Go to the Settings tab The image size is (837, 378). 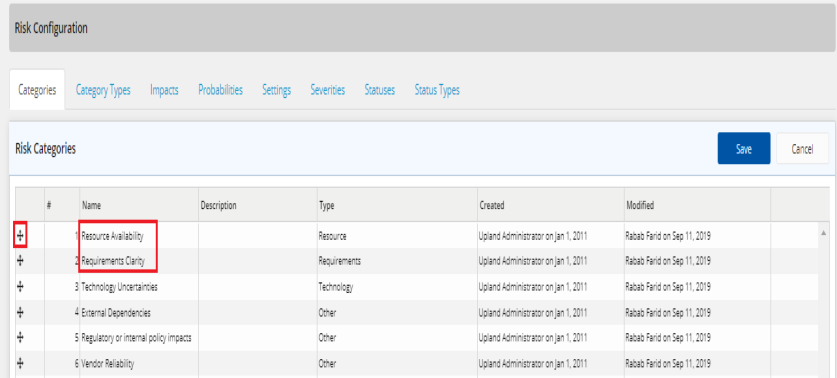277,90
